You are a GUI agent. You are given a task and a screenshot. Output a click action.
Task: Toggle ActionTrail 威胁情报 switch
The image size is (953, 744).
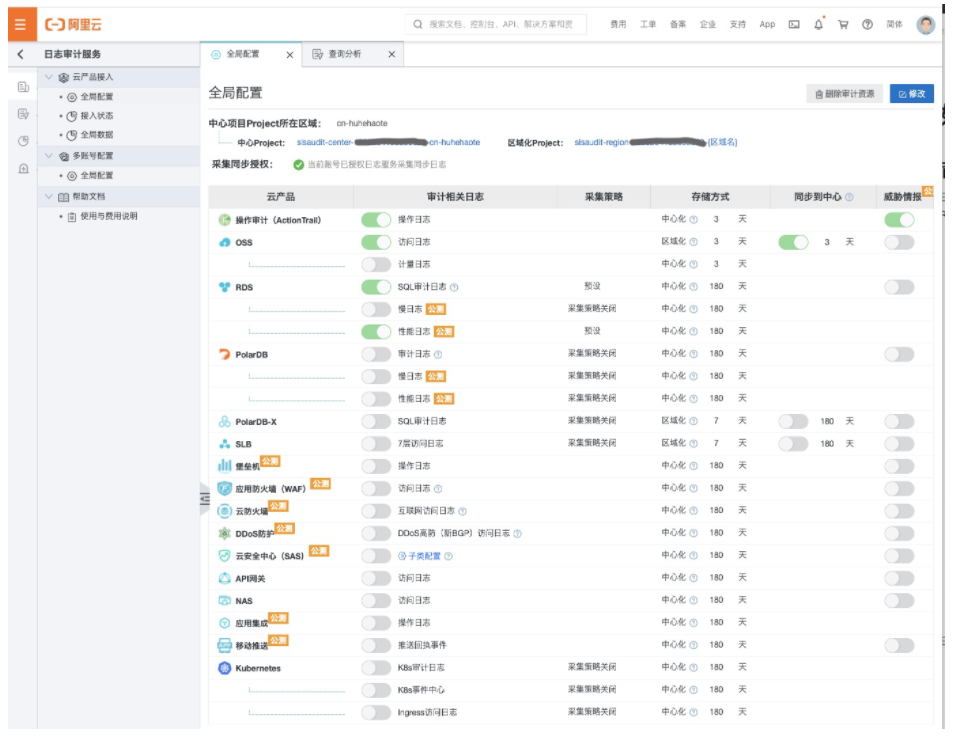[x=900, y=219]
